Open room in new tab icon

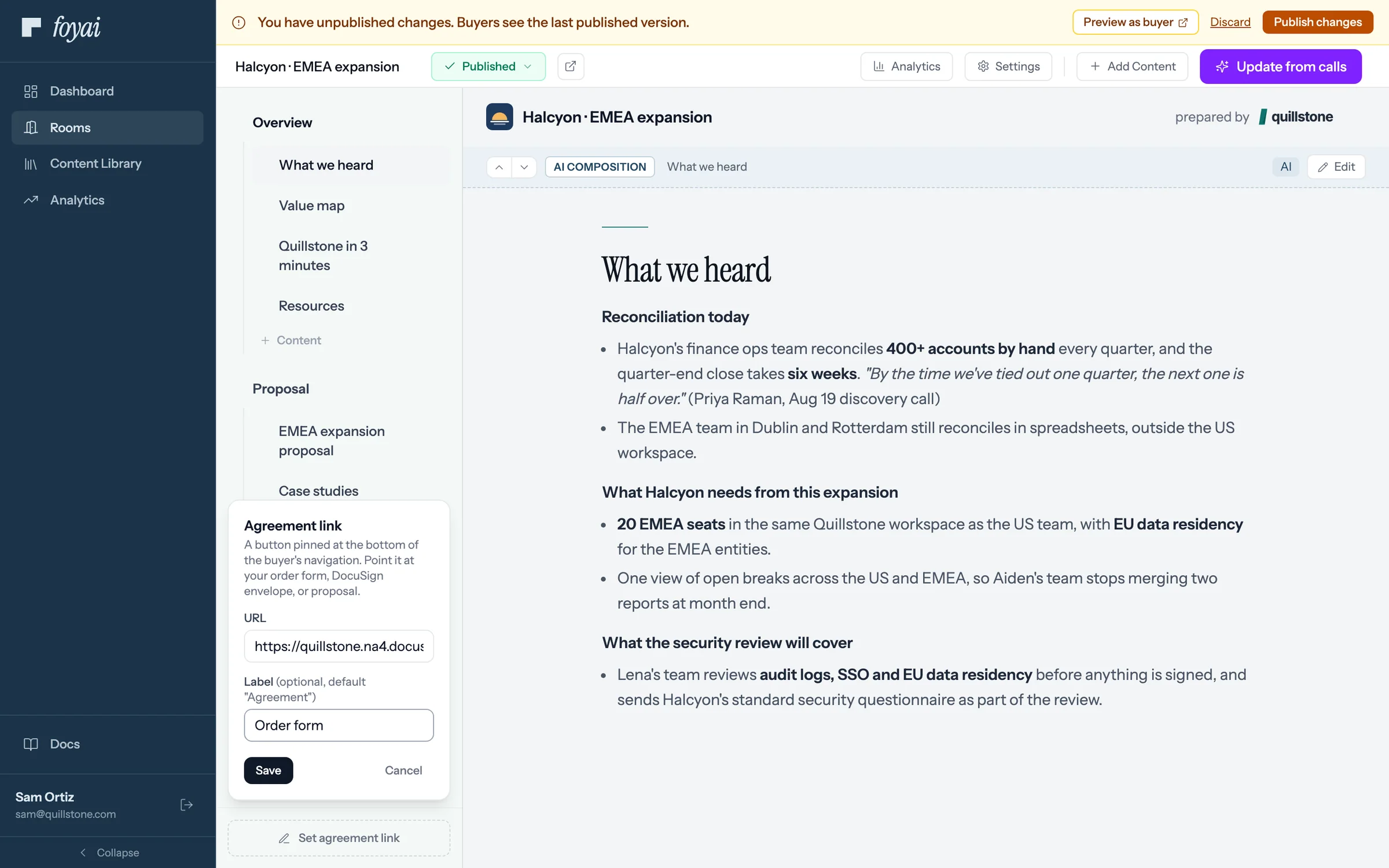[570, 66]
